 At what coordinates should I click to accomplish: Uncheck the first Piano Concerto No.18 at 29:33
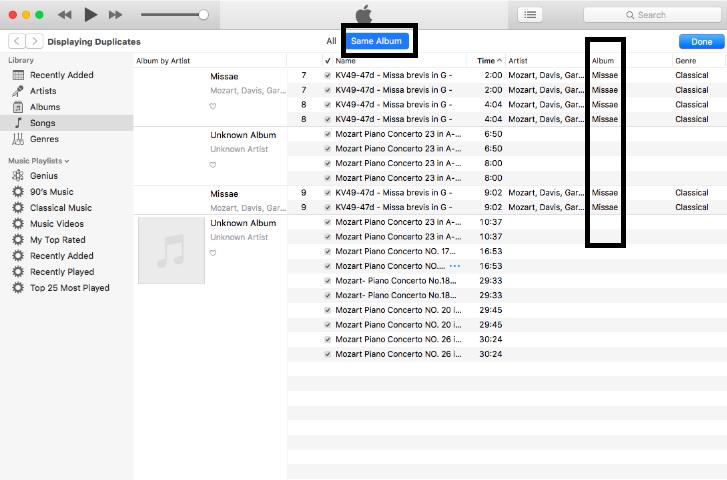click(x=328, y=281)
